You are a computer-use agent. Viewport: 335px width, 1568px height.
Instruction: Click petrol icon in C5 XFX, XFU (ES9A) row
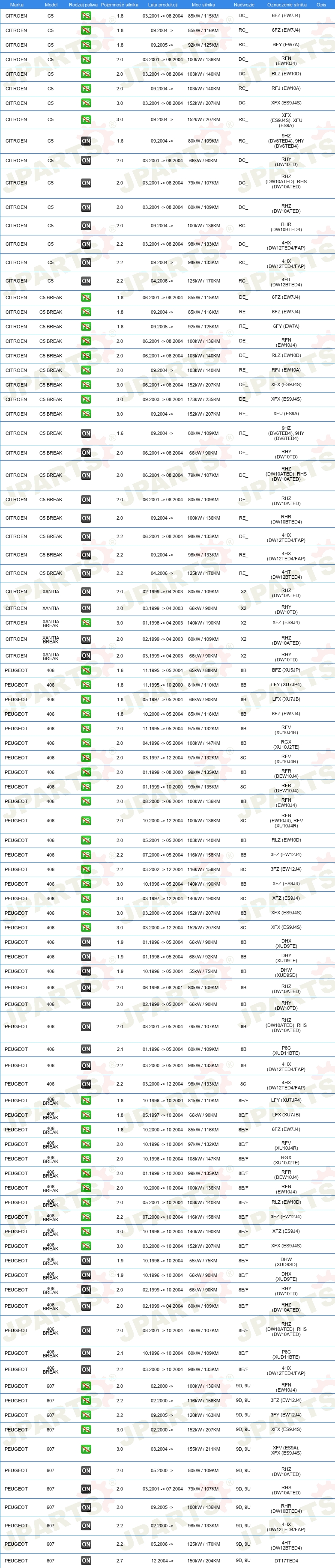tap(86, 120)
